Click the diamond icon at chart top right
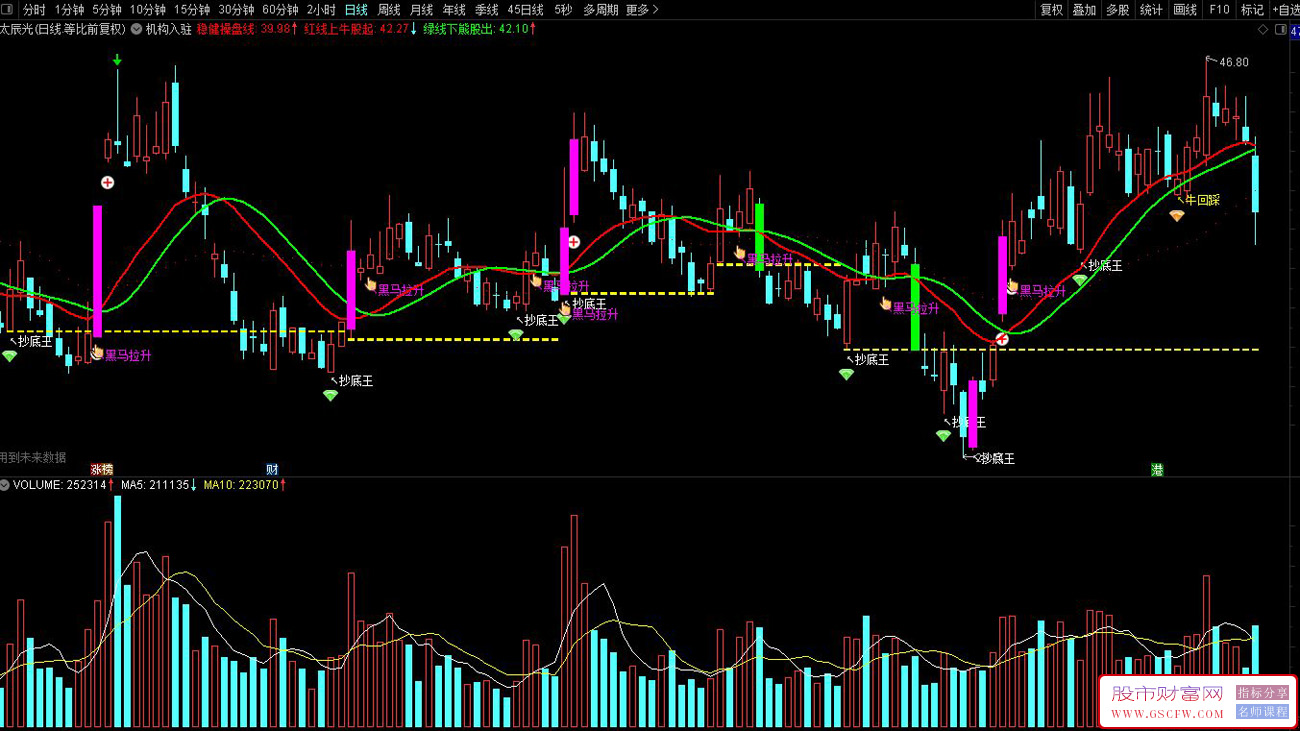The image size is (1300, 731). pyautogui.click(x=1263, y=30)
